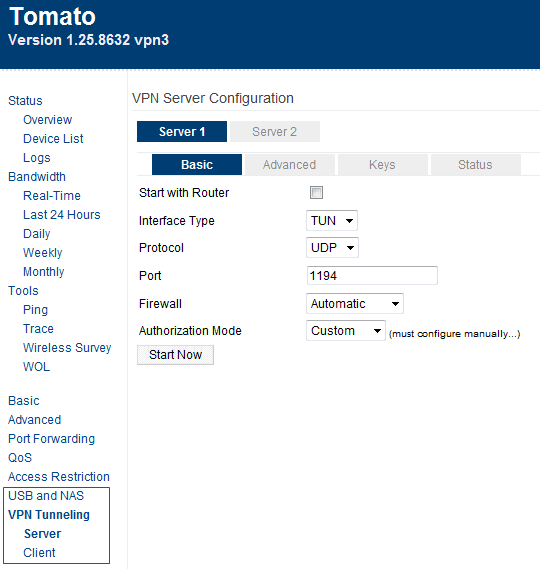This screenshot has width=540, height=569.
Task: Open Weekly bandwidth page
Action: tap(42, 253)
